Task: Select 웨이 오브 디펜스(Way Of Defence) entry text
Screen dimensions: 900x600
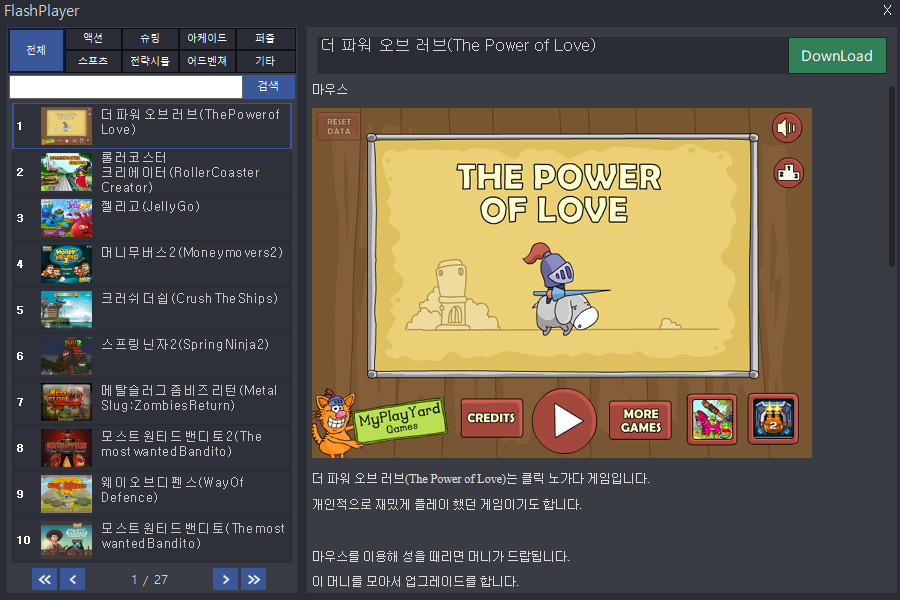Action: 172,490
